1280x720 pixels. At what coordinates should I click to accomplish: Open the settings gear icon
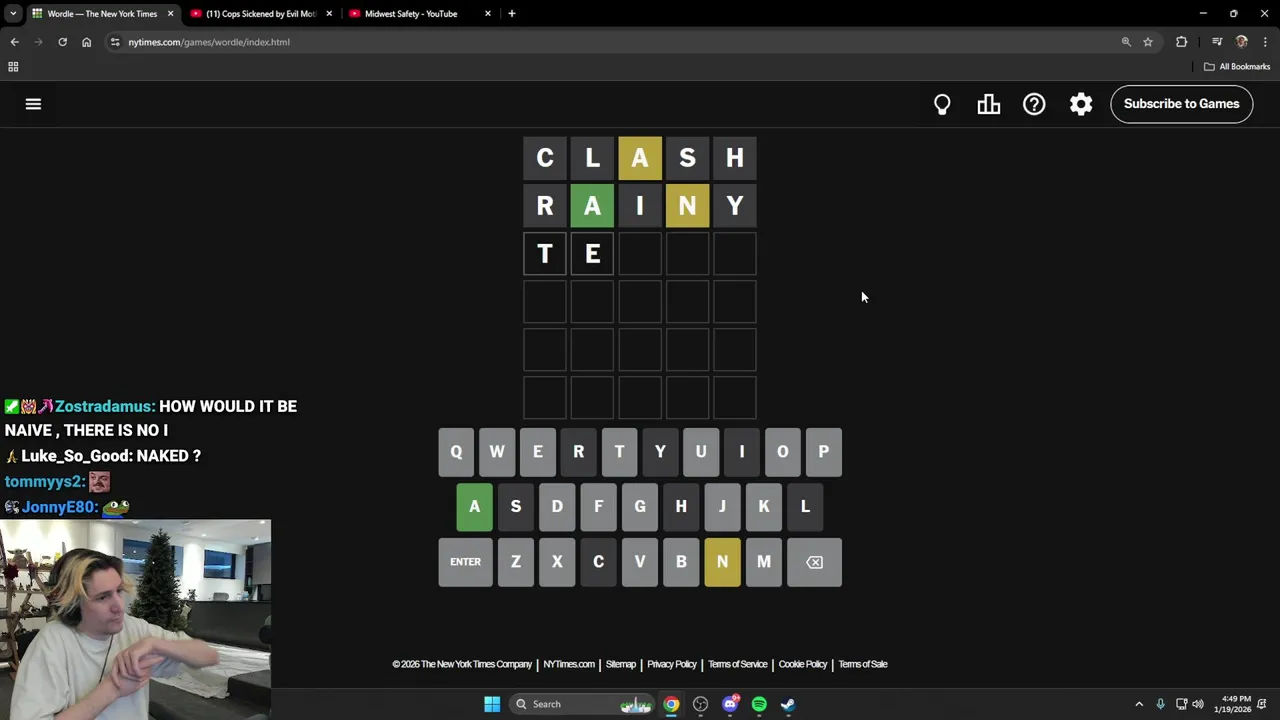coord(1081,104)
